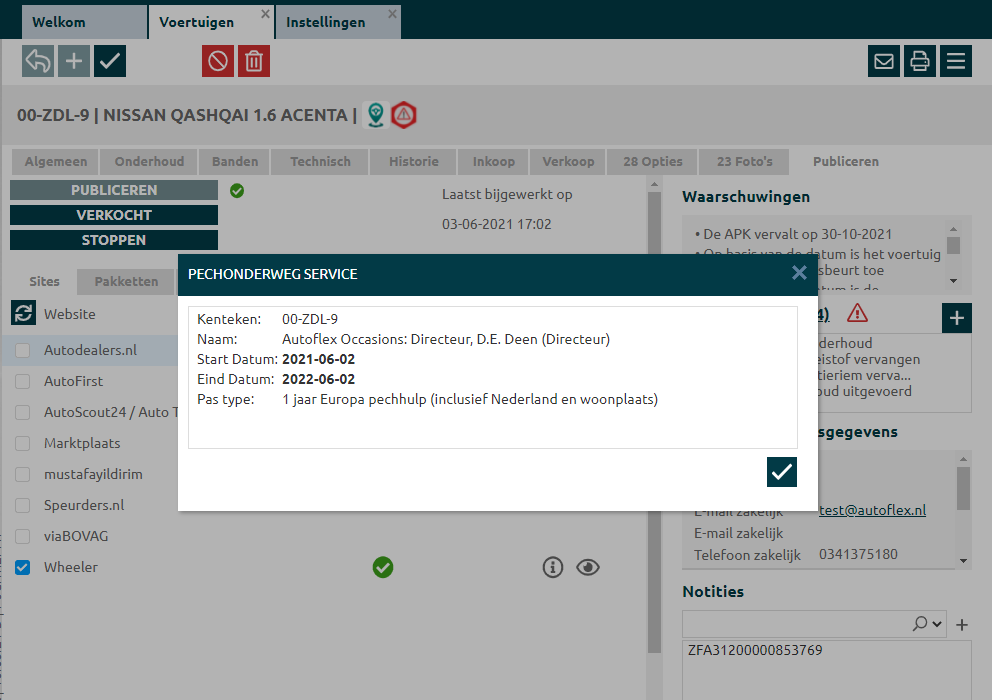Tick the viaBOVAG checkbox

click(23, 537)
